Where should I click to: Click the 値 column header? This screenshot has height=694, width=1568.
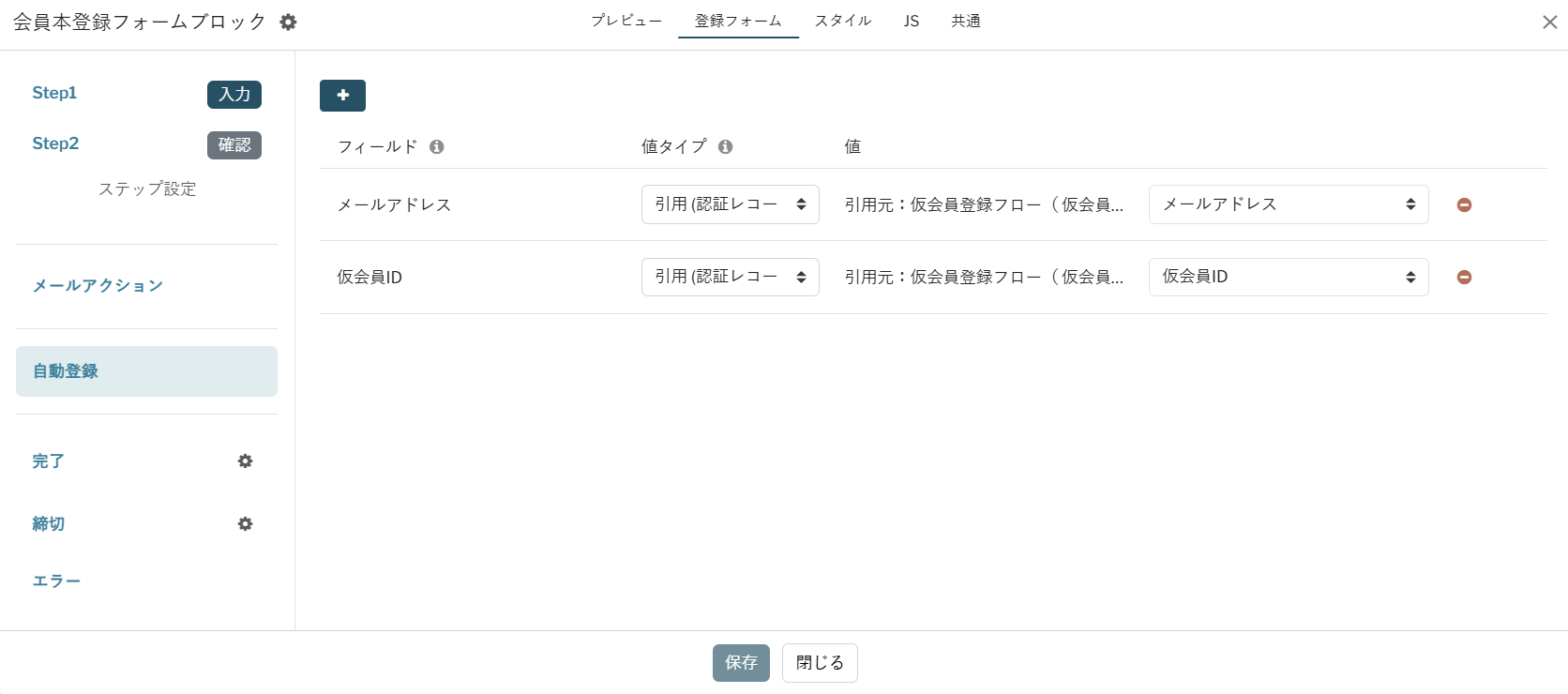[x=852, y=146]
